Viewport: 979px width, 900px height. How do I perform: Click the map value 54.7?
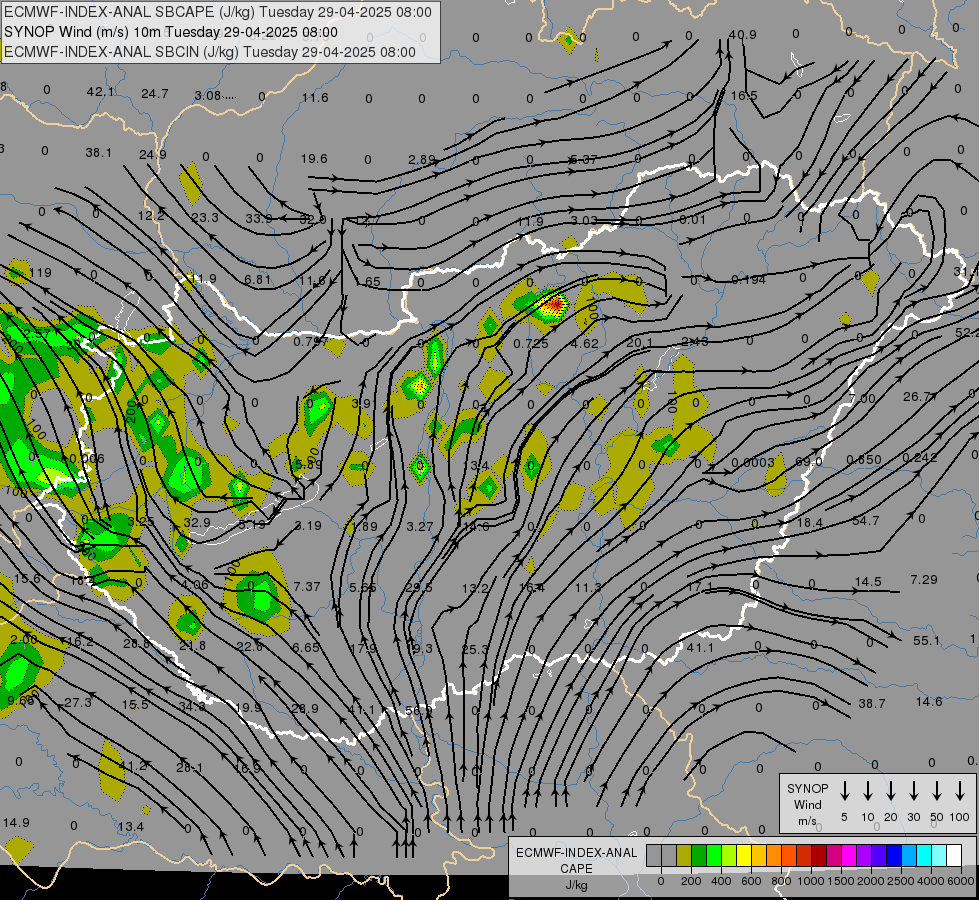pos(865,520)
